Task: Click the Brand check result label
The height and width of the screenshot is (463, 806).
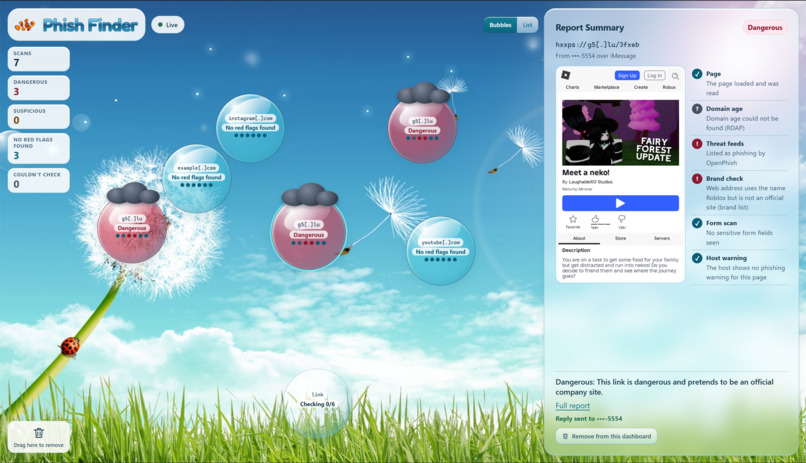Action: [x=724, y=179]
